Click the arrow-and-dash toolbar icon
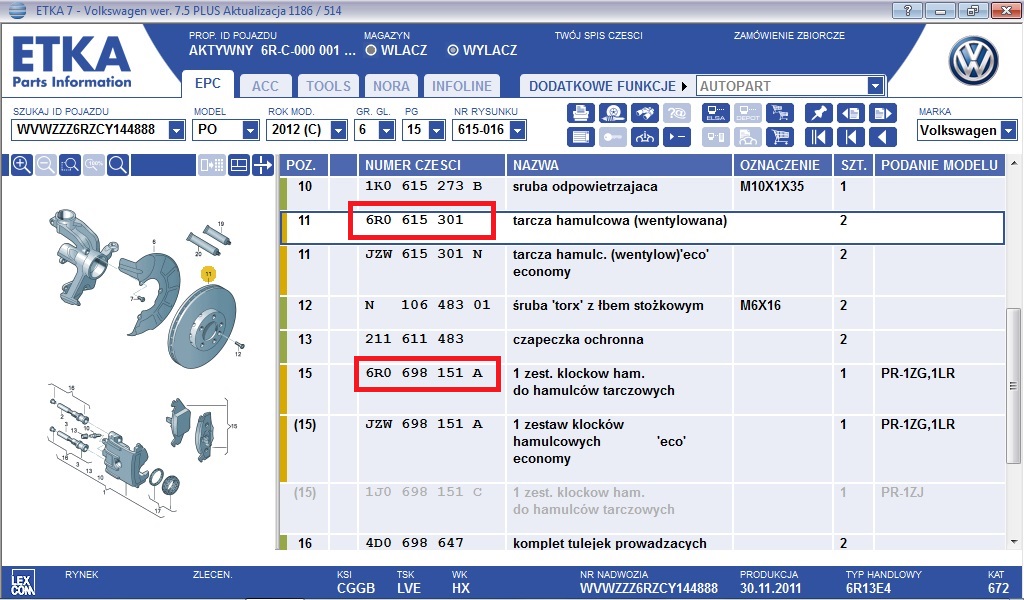Image resolution: width=1024 pixels, height=600 pixels. pos(677,137)
